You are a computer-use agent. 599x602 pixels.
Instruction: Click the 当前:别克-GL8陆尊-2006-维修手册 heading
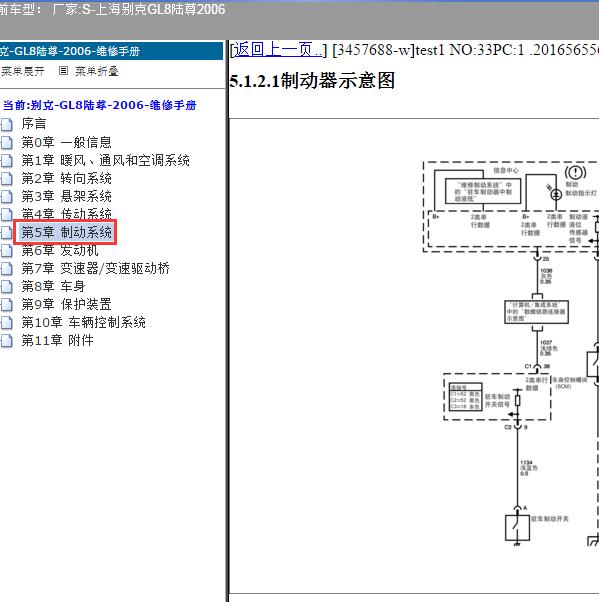tap(99, 105)
